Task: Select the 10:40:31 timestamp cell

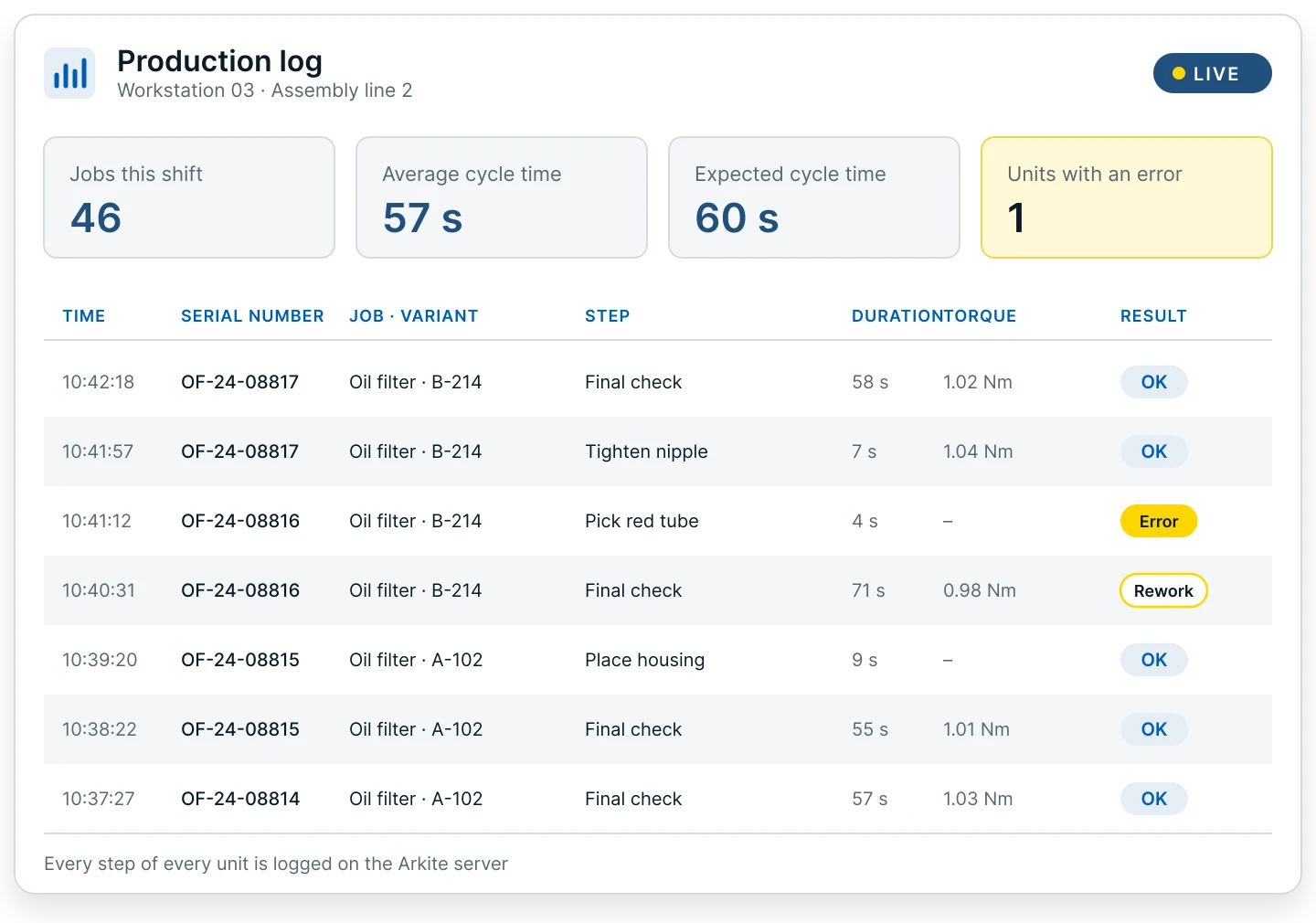Action: click(x=99, y=590)
